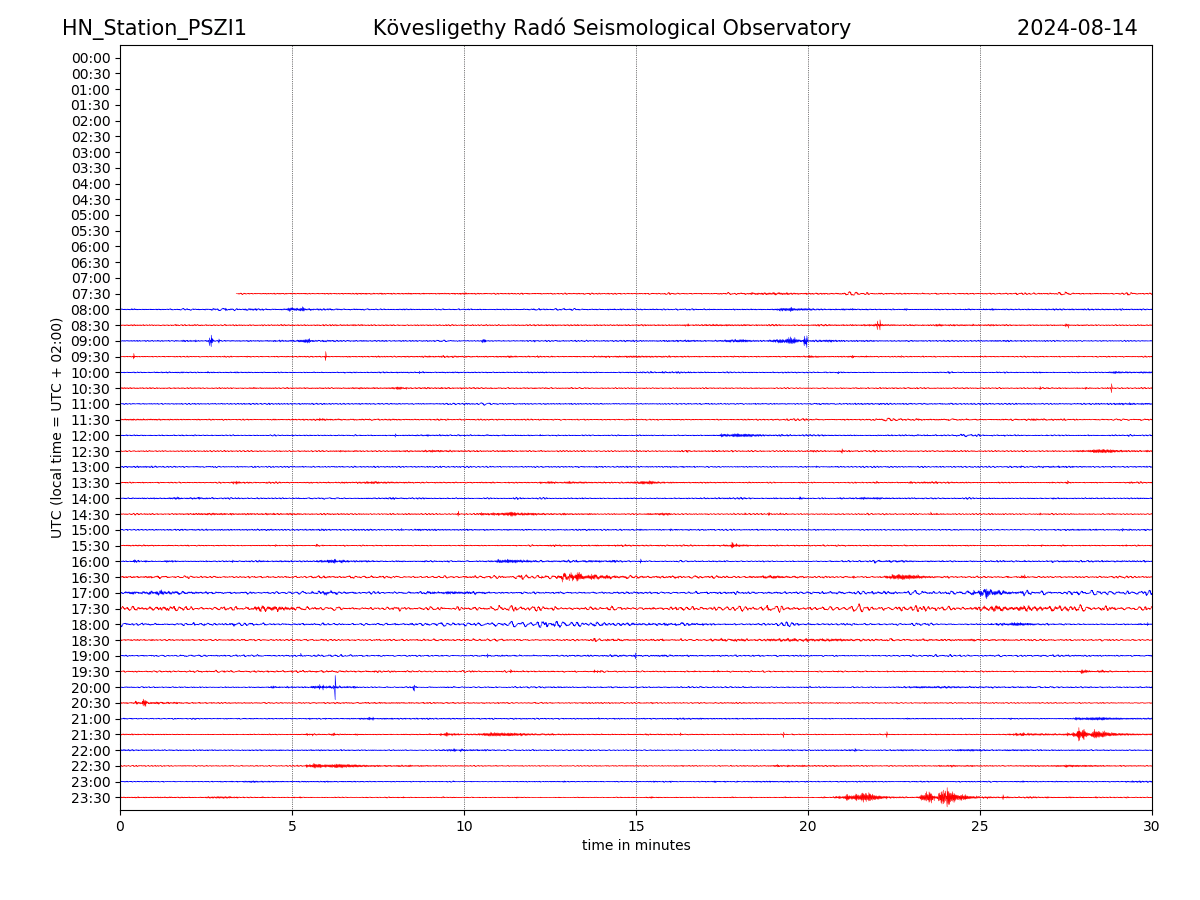1200x900 pixels.
Task: Click the largest red burst on the 23:30 trace
Action: pyautogui.click(x=945, y=797)
